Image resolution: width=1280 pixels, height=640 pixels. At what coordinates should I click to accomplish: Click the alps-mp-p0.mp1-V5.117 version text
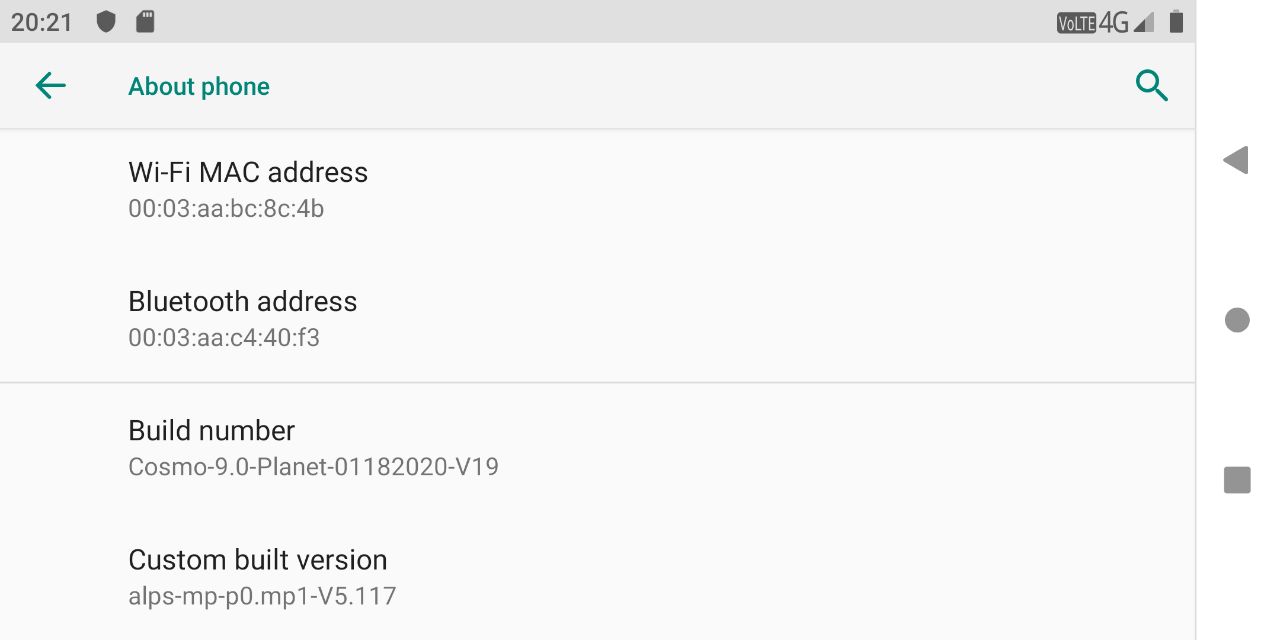coord(262,596)
